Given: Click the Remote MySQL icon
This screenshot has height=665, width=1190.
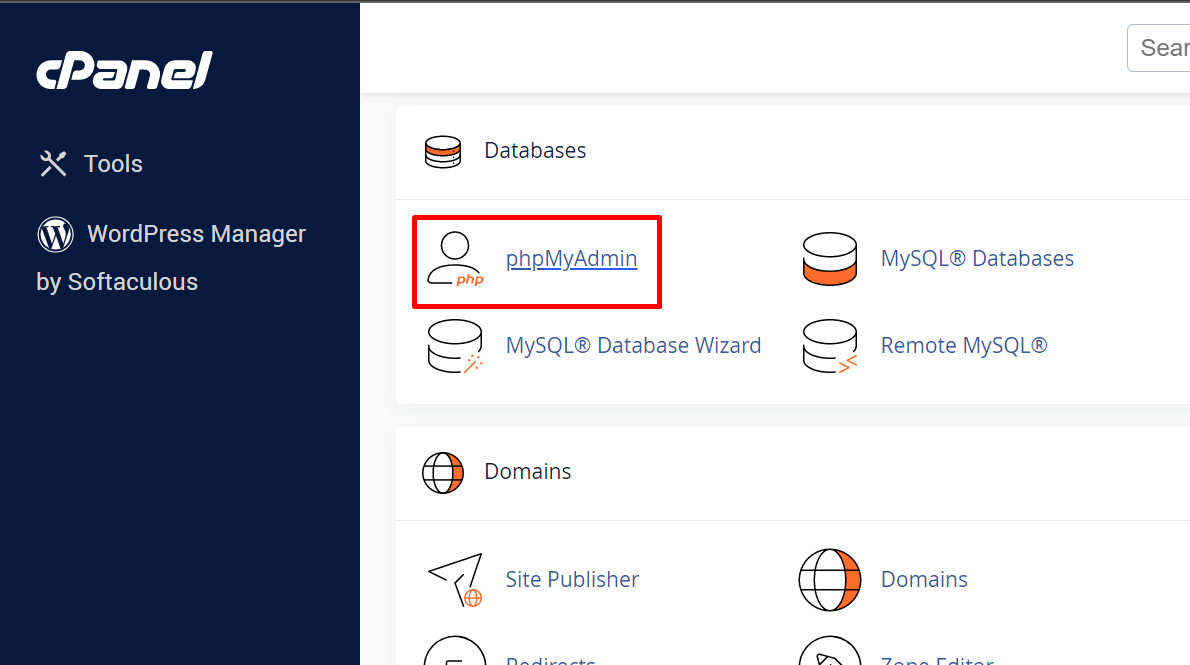Looking at the screenshot, I should tap(830, 346).
